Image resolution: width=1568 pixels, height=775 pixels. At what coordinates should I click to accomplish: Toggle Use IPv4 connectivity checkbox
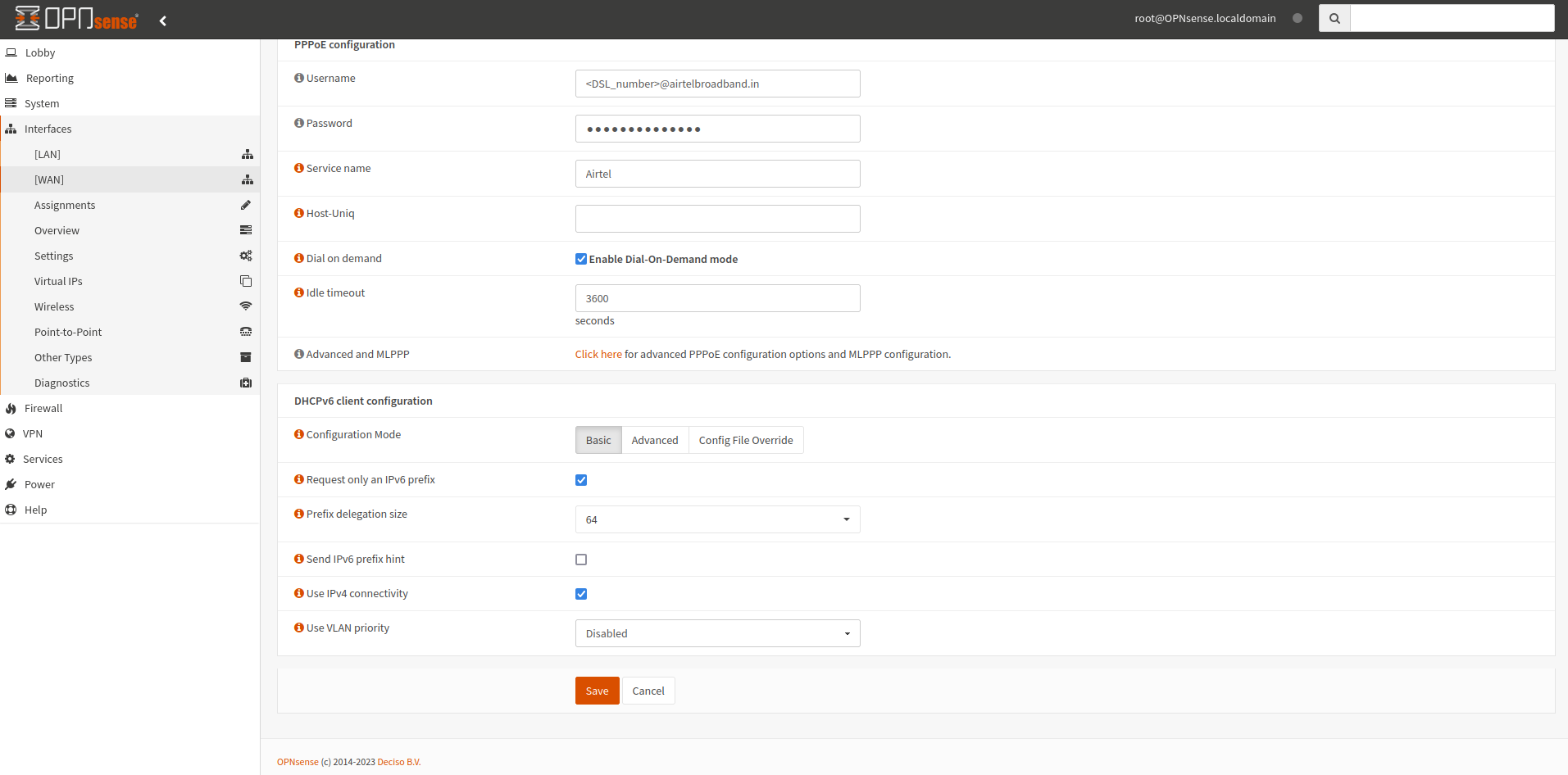(x=581, y=594)
